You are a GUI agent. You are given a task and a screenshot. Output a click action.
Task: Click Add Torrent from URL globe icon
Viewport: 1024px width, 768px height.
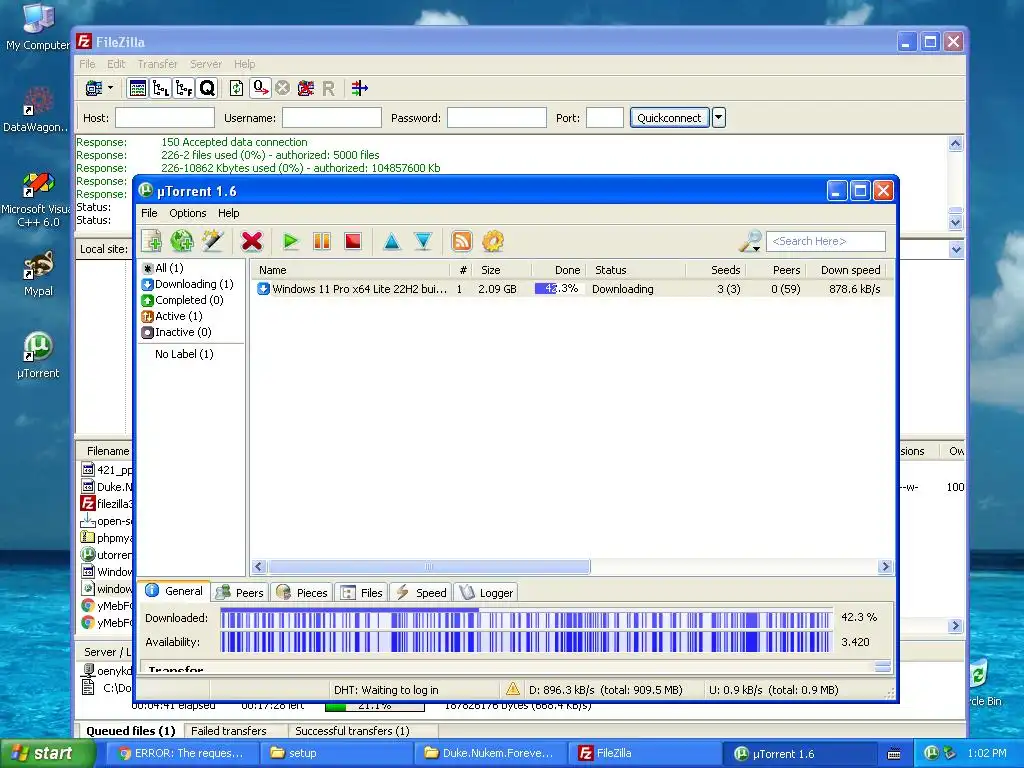click(x=182, y=241)
